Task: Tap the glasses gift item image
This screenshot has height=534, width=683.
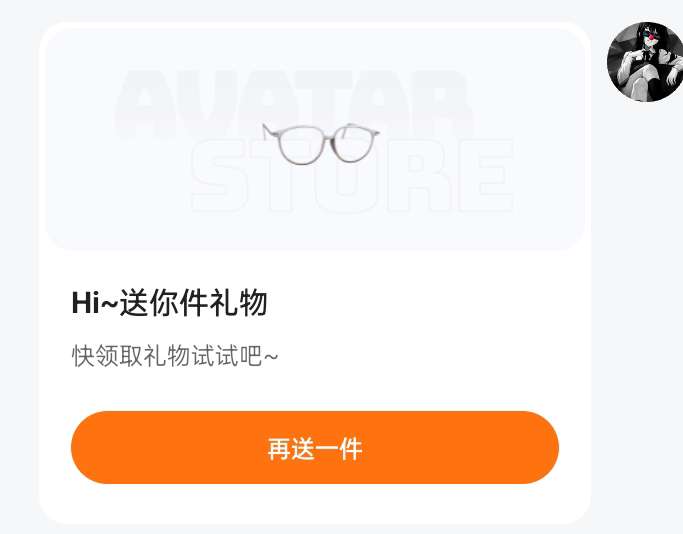Action: (x=321, y=144)
